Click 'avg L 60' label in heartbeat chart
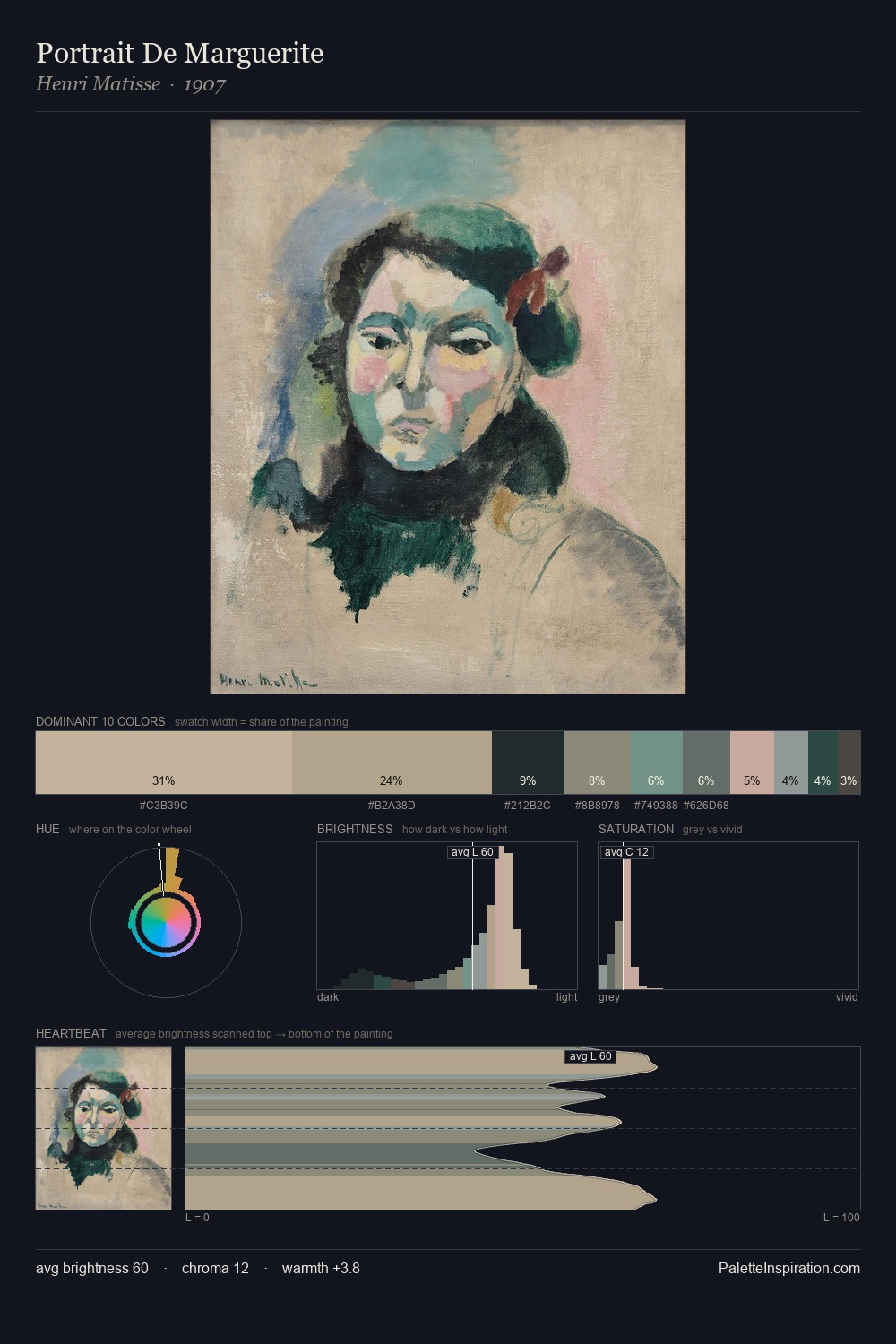The image size is (896, 1344). (590, 1056)
